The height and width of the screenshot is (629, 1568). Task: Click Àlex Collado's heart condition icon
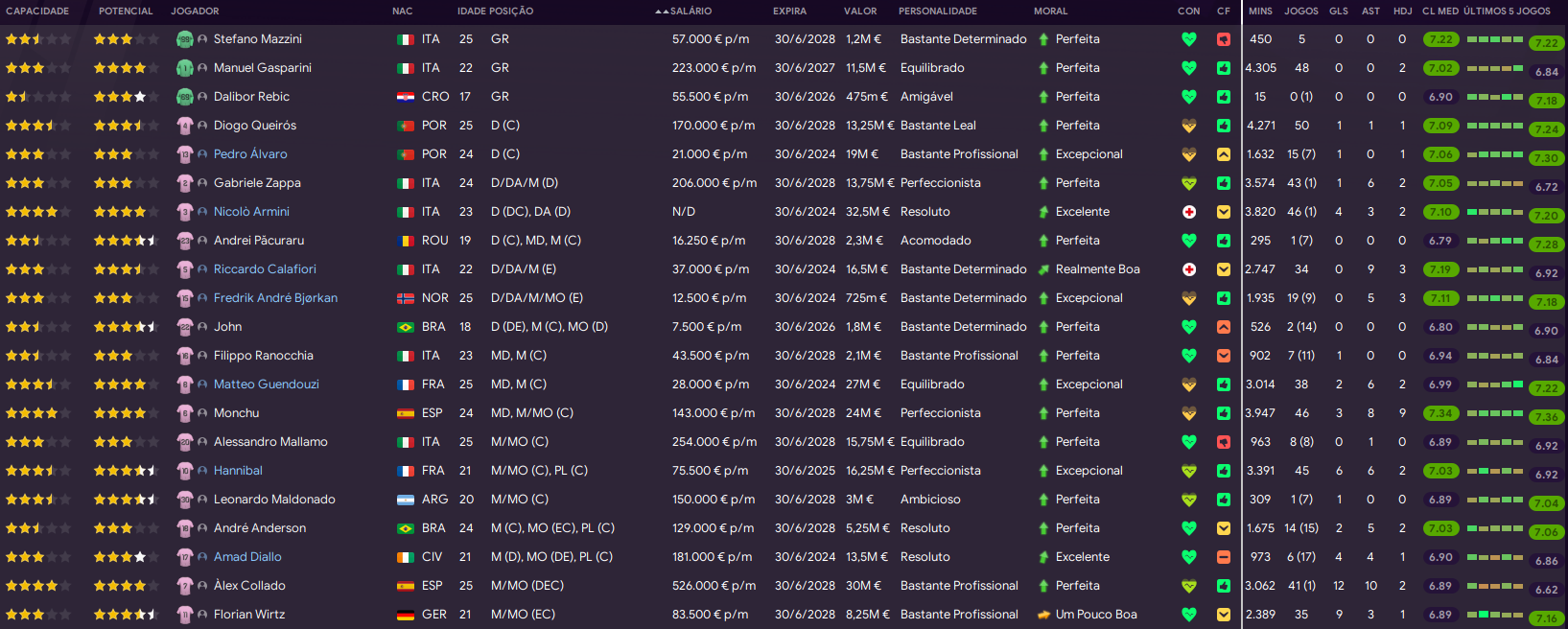[1189, 586]
